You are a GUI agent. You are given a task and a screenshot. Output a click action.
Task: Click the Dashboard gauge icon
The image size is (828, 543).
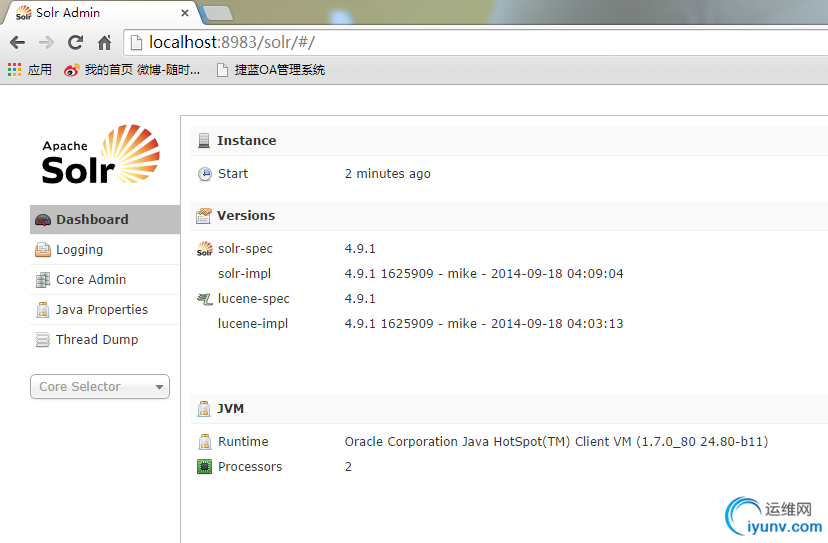tap(43, 220)
